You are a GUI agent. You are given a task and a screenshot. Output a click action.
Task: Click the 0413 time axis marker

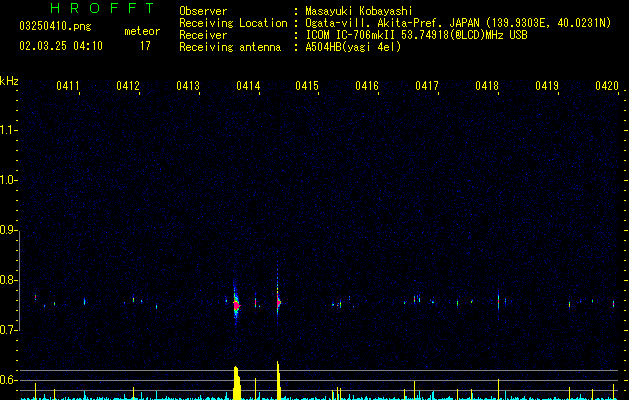pos(188,86)
